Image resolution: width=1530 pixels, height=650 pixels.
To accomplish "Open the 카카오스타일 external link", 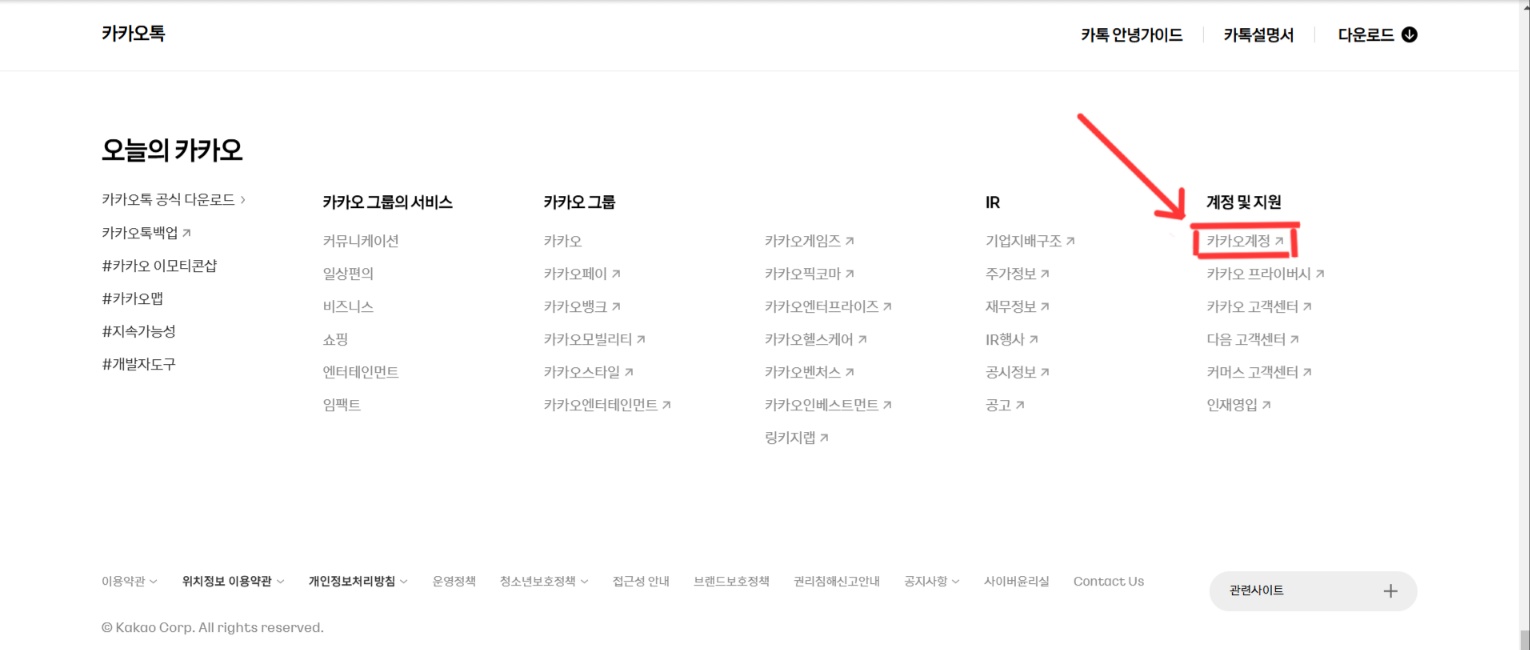I will click(589, 372).
